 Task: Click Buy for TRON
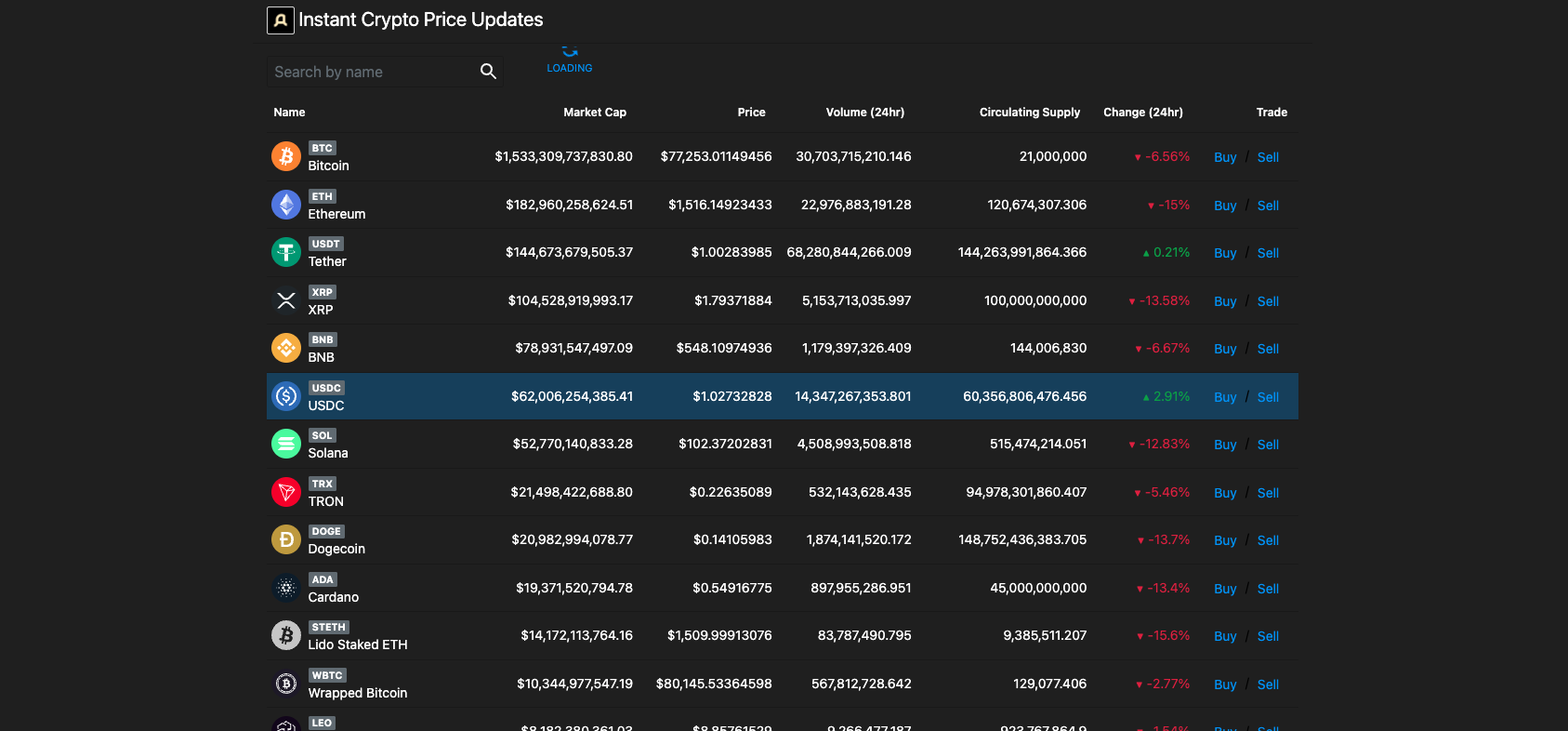pos(1225,493)
